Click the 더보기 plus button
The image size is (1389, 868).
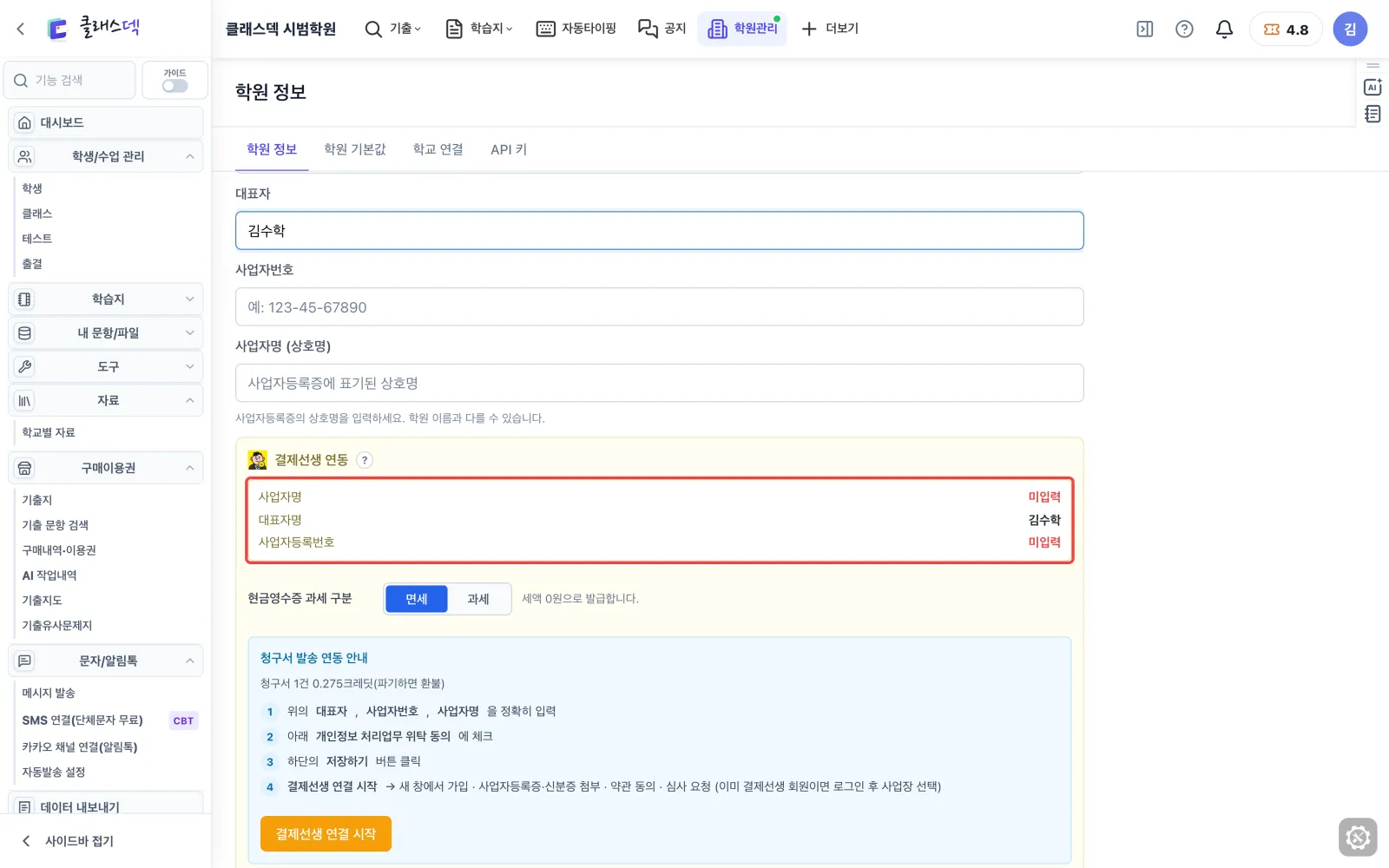(x=830, y=29)
